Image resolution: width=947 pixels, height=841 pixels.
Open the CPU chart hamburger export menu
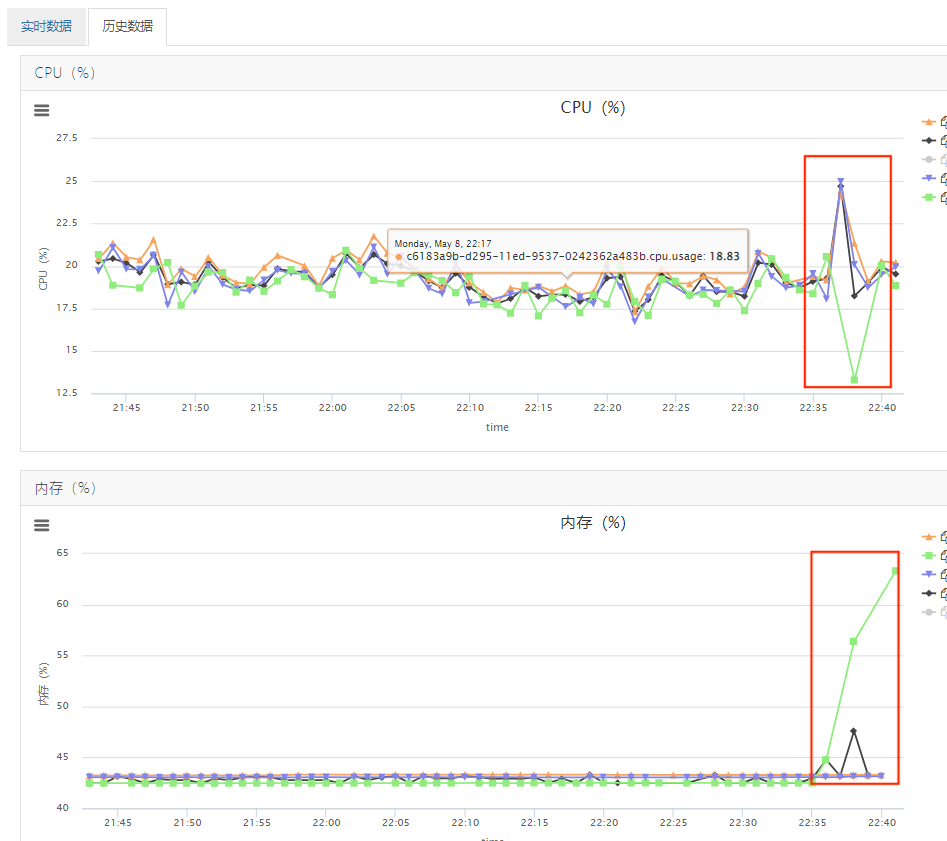[x=42, y=110]
